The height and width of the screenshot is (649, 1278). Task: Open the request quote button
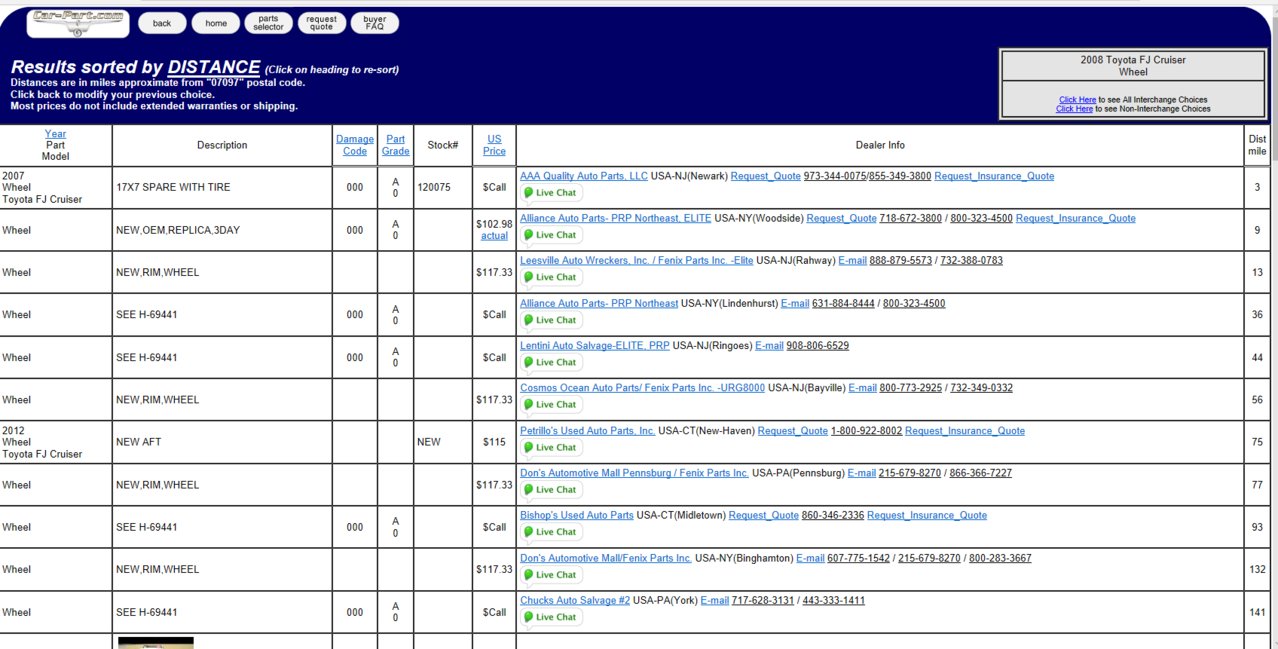[x=322, y=23]
